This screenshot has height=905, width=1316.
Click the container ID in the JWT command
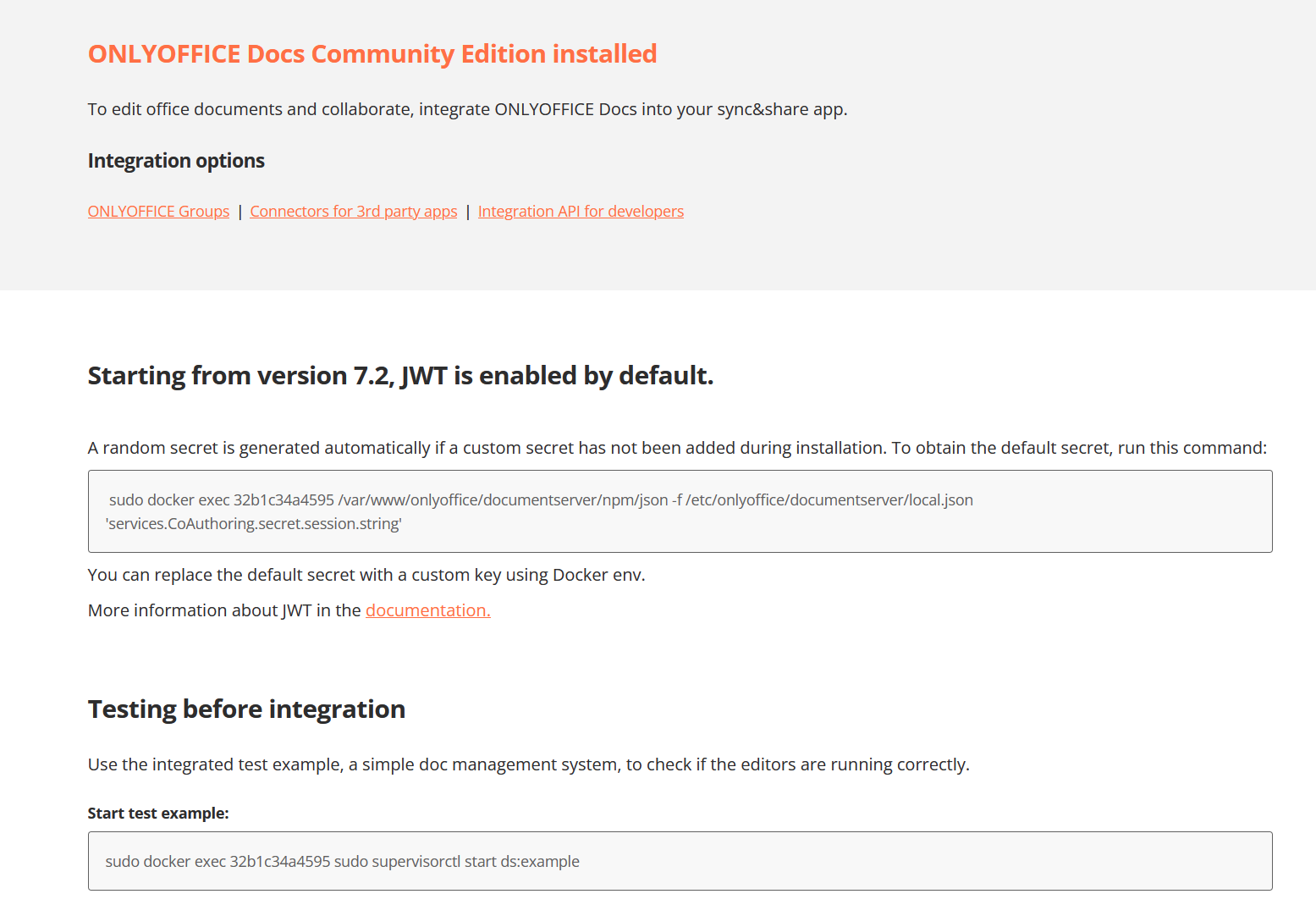[x=284, y=500]
